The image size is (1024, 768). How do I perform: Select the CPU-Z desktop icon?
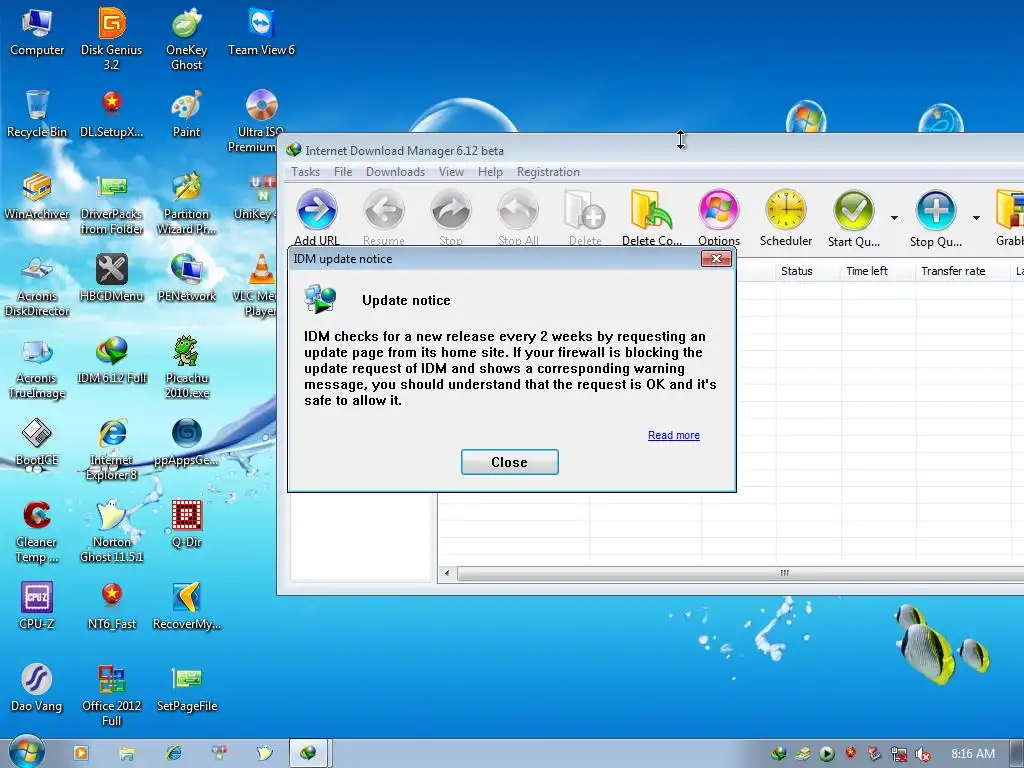point(37,605)
